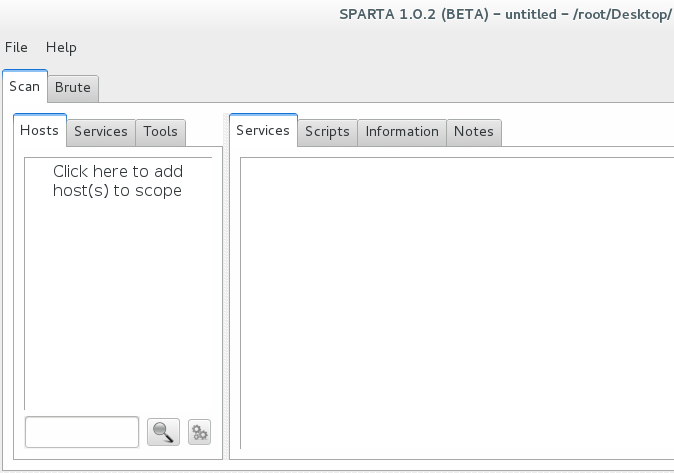674x473 pixels.
Task: Open advanced filter gears icon
Action: (199, 432)
